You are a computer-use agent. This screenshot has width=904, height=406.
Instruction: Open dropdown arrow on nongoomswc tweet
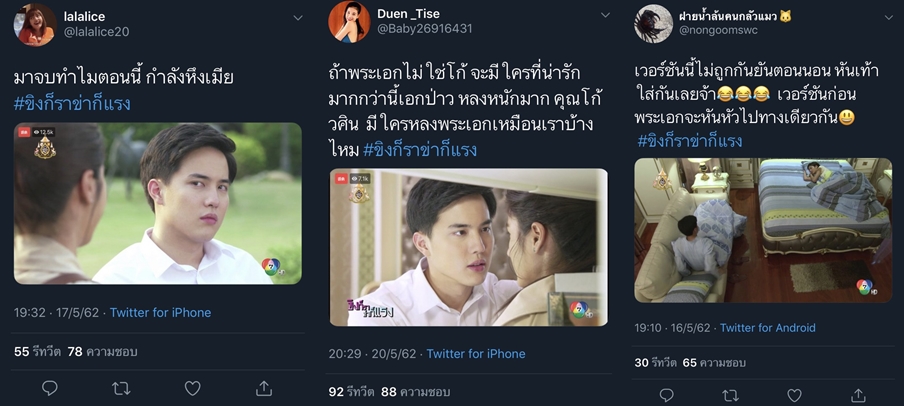coord(888,18)
